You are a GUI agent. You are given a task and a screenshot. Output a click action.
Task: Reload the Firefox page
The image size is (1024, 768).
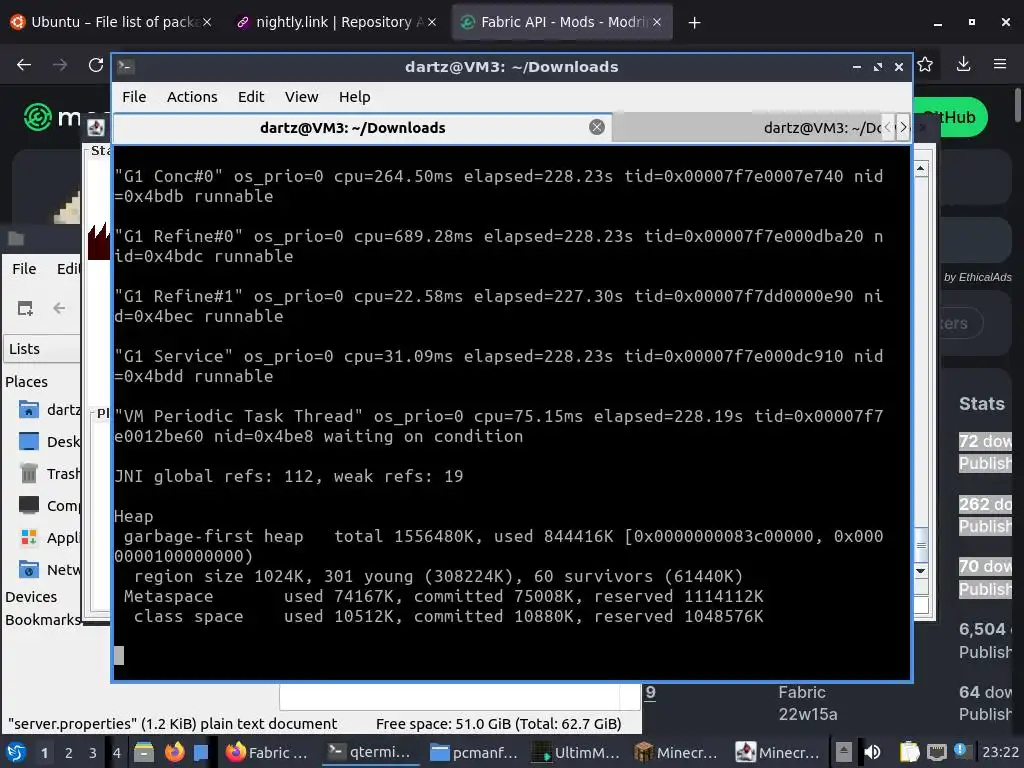[x=96, y=65]
